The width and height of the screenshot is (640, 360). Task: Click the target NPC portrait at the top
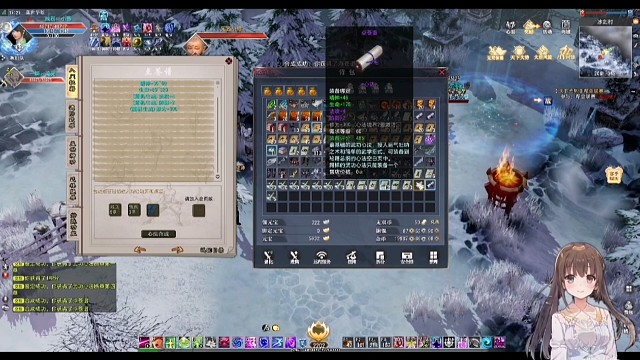coord(196,45)
